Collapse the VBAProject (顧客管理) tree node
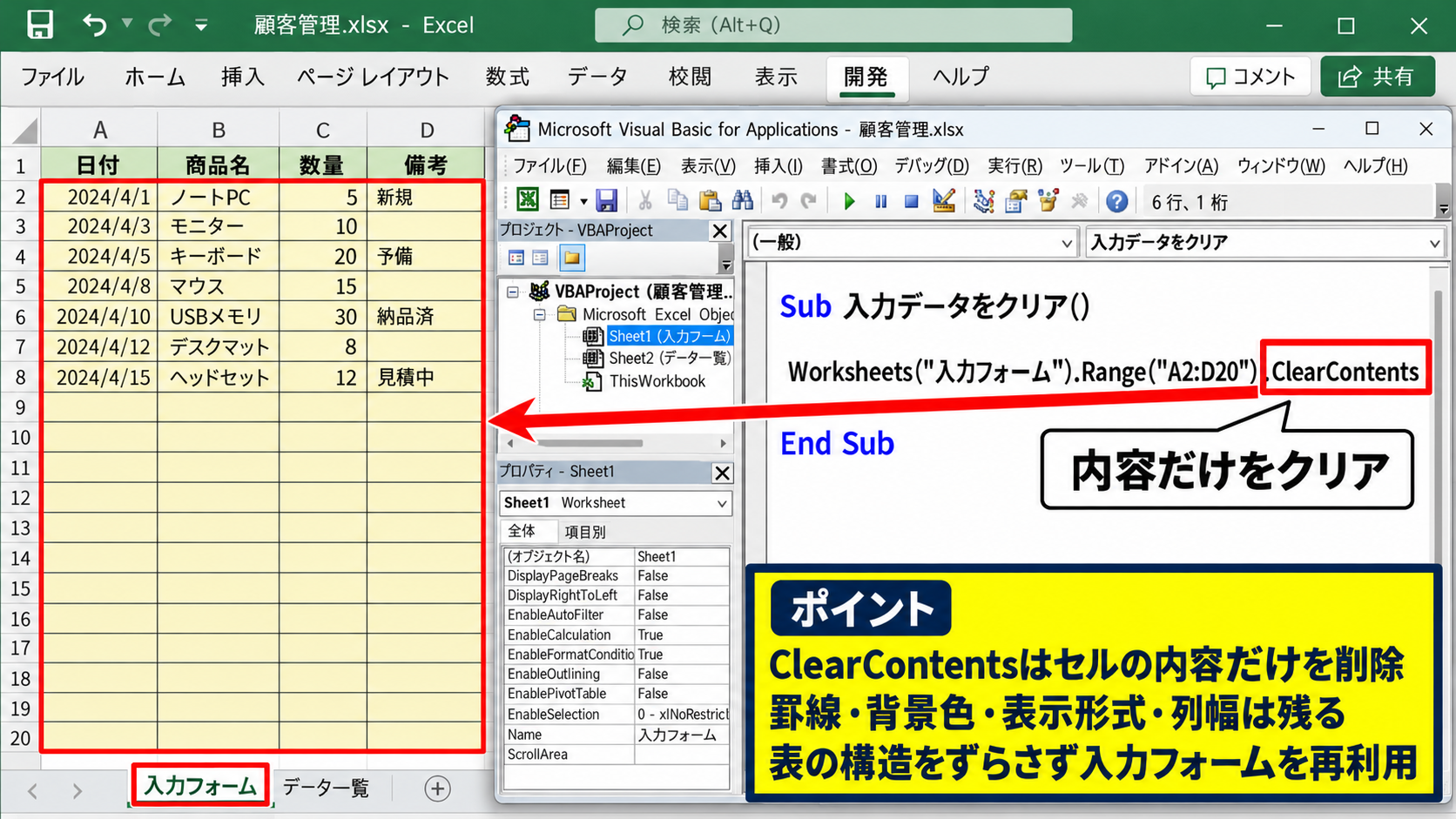1456x819 pixels. pyautogui.click(x=513, y=292)
